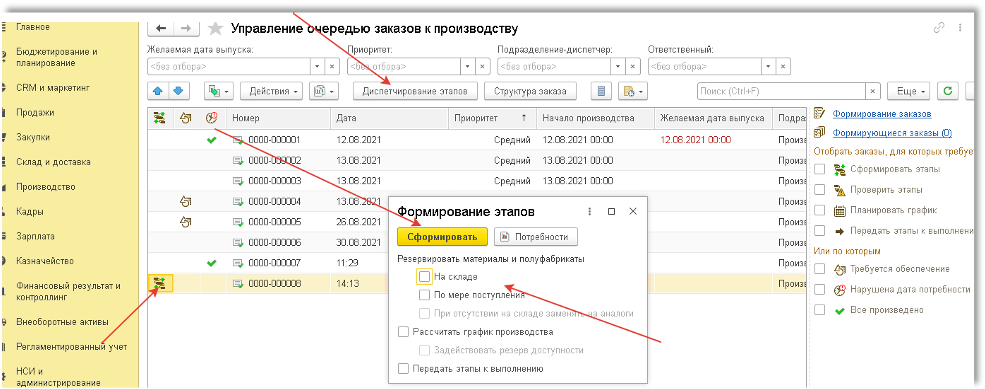
Task: Open Продажи section in sidebar
Action: 35,112
